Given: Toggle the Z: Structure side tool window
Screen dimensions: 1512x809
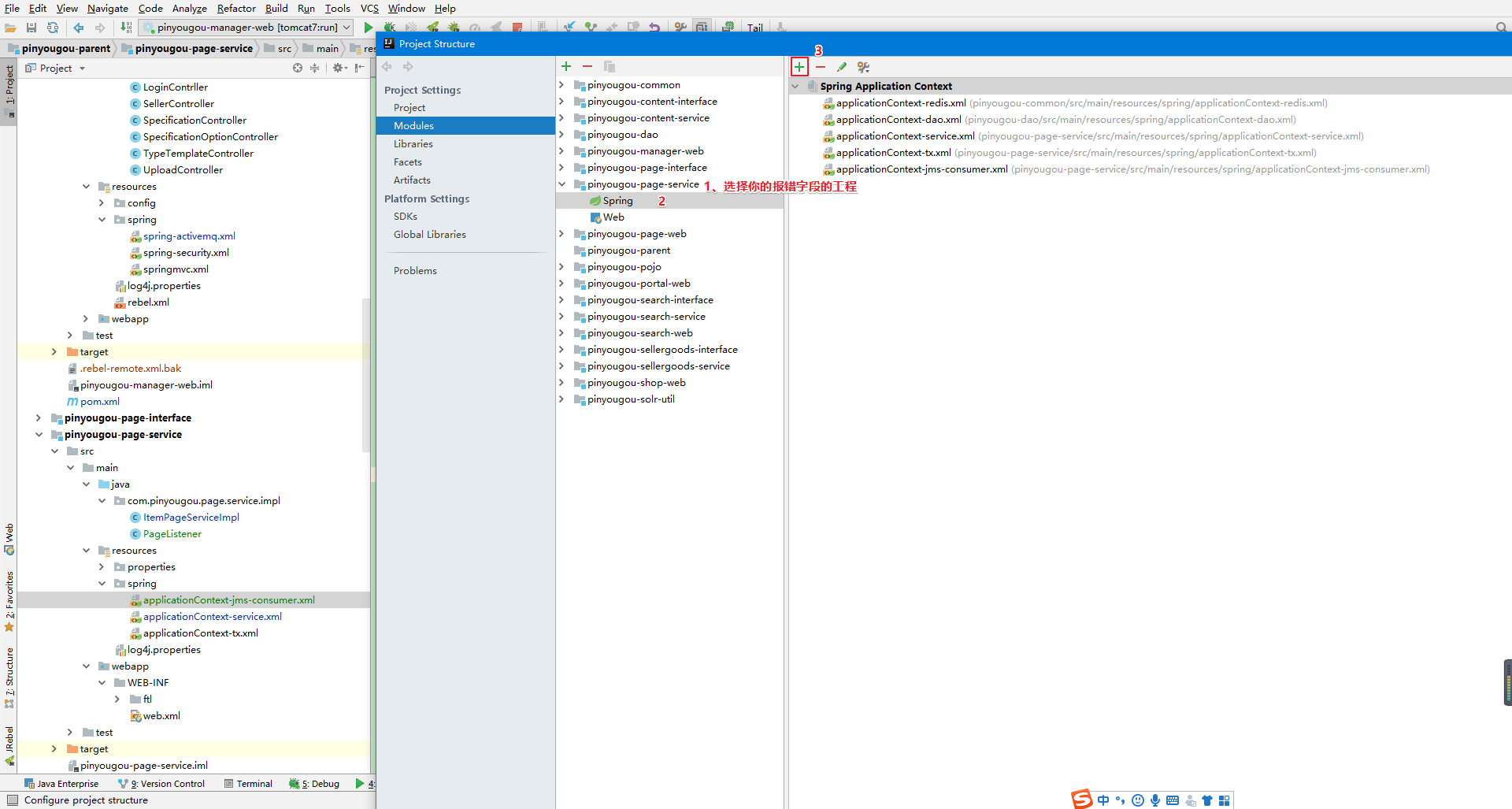Looking at the screenshot, I should pyautogui.click(x=9, y=678).
